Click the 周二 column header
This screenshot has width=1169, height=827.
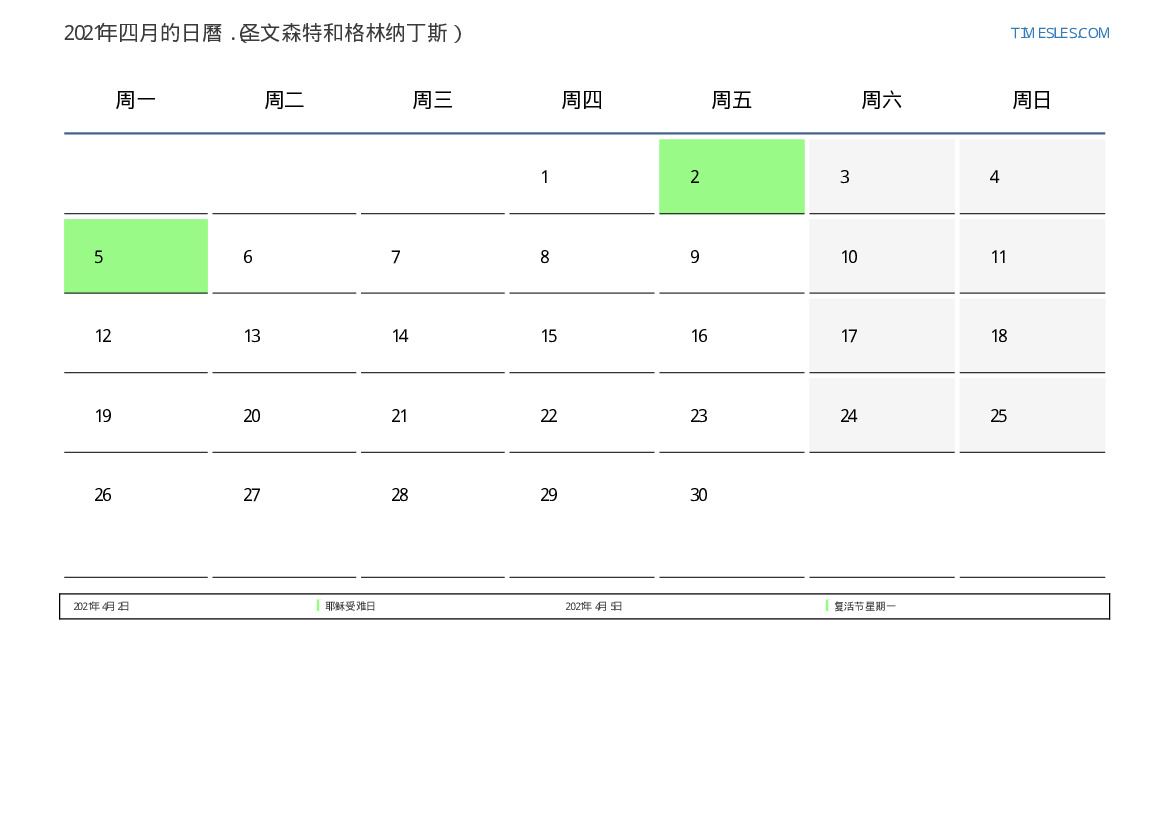pos(284,100)
